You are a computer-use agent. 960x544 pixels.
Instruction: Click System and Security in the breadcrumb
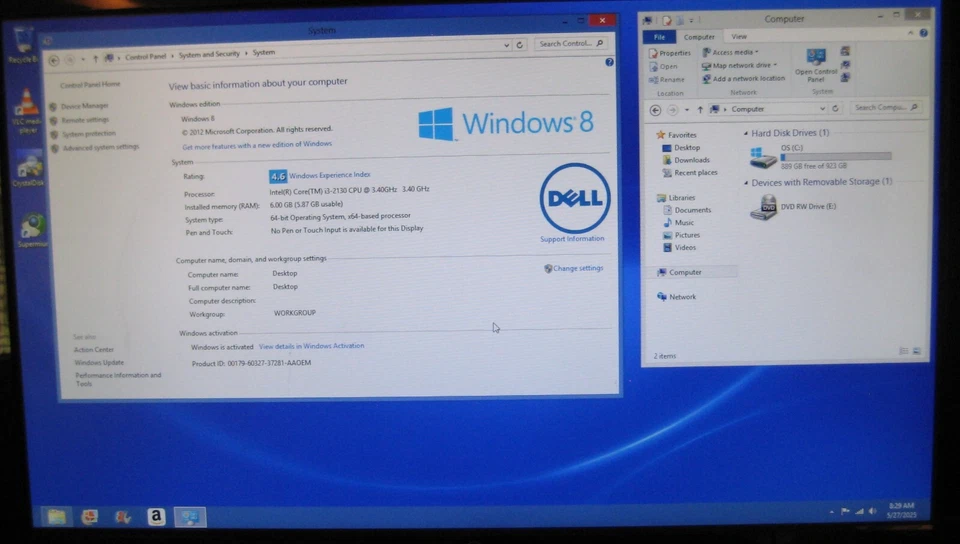tap(209, 54)
